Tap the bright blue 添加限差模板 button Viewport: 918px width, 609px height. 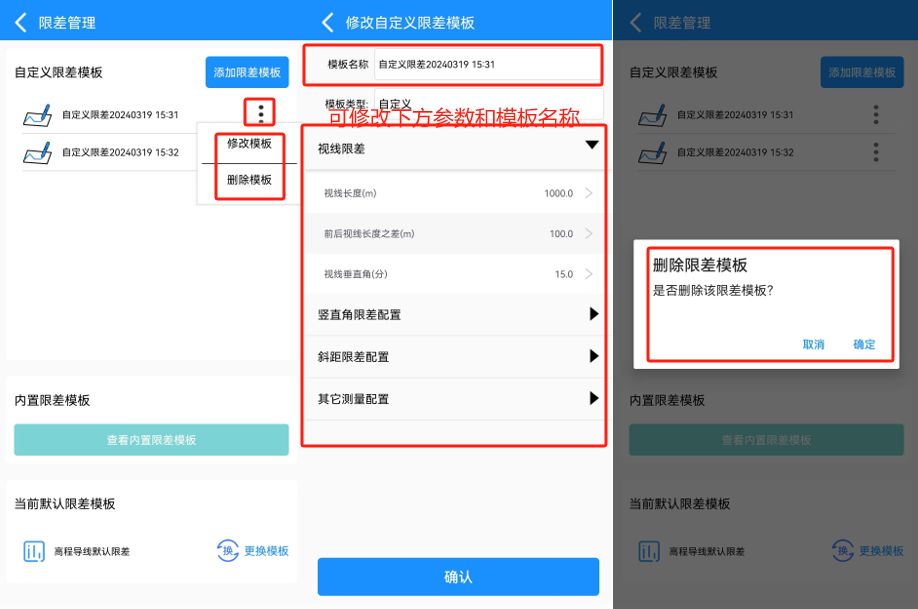[x=247, y=72]
